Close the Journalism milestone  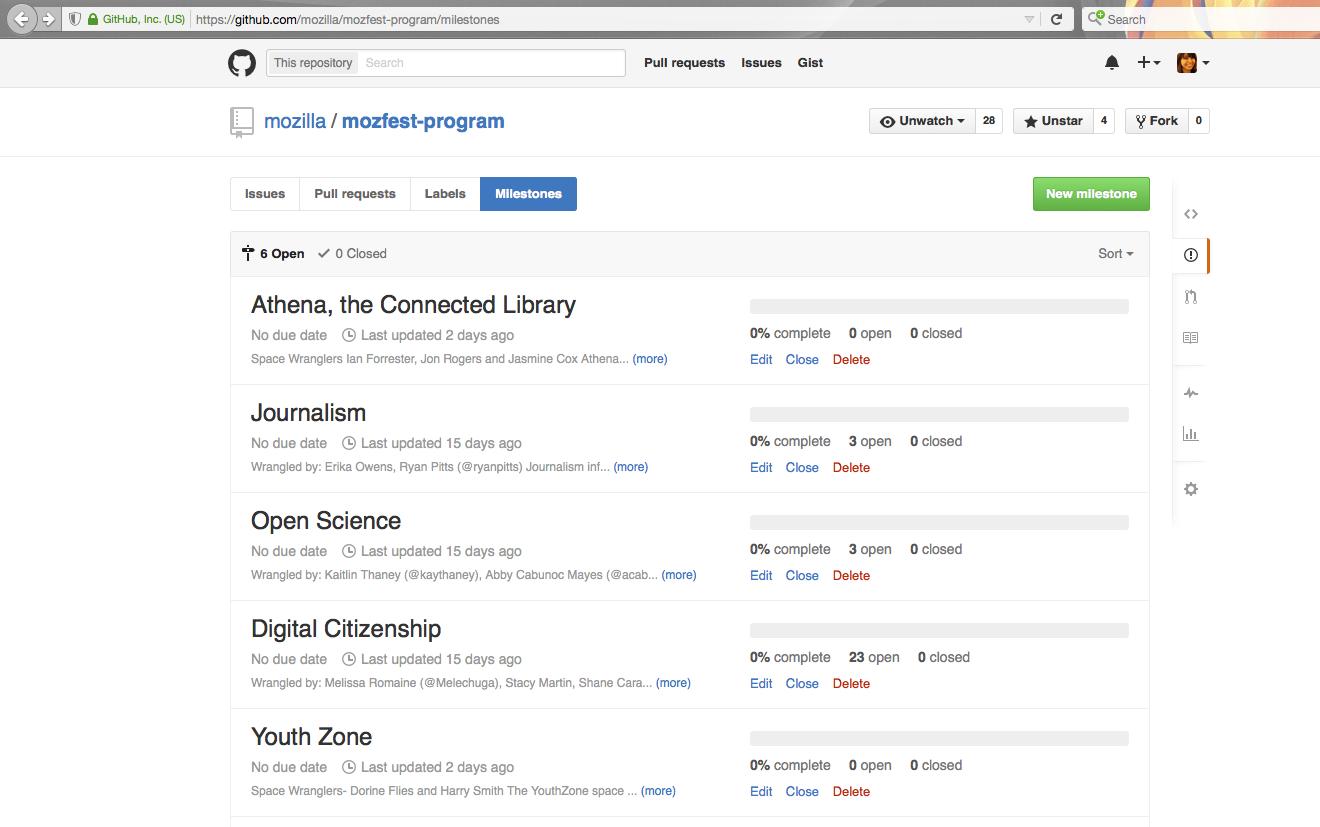(802, 468)
